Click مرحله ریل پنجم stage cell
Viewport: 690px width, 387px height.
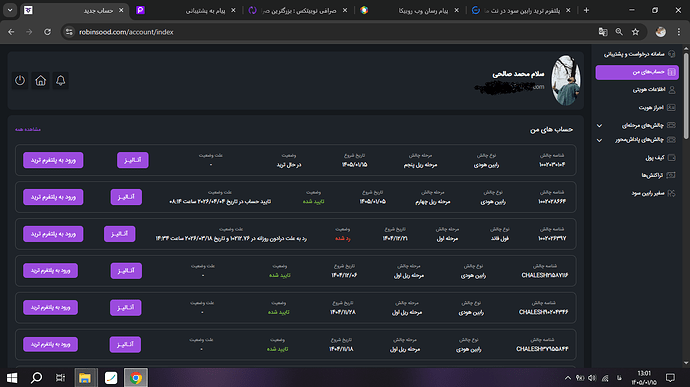coord(420,165)
